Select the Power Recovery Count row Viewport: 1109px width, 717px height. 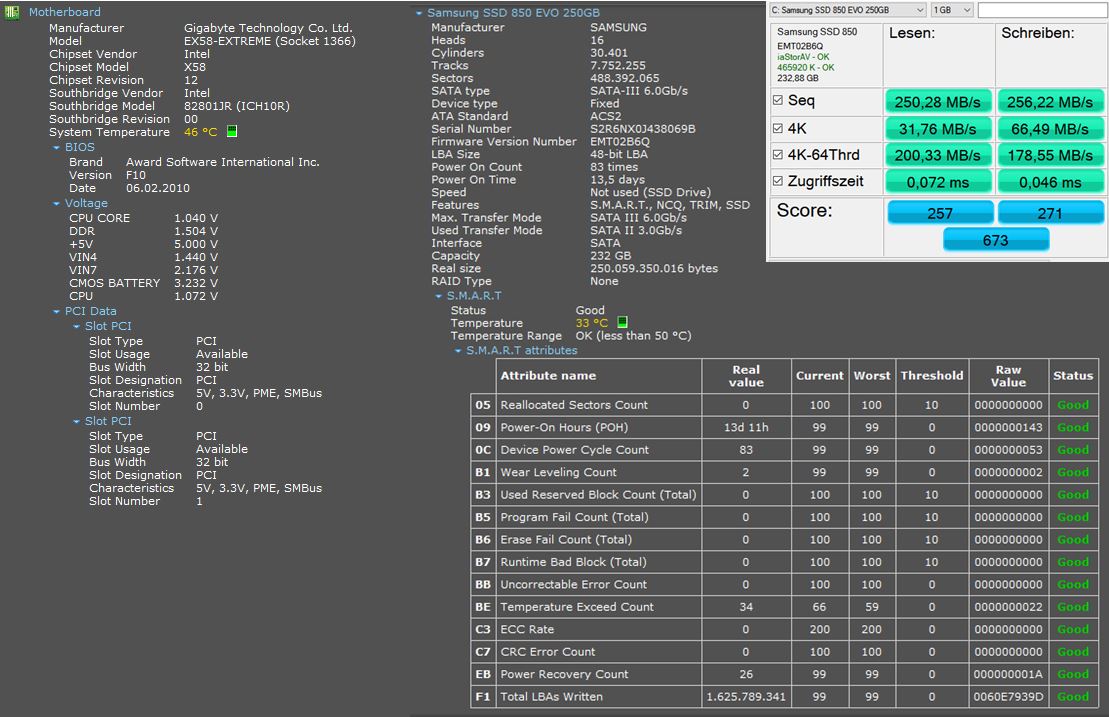(x=784, y=675)
